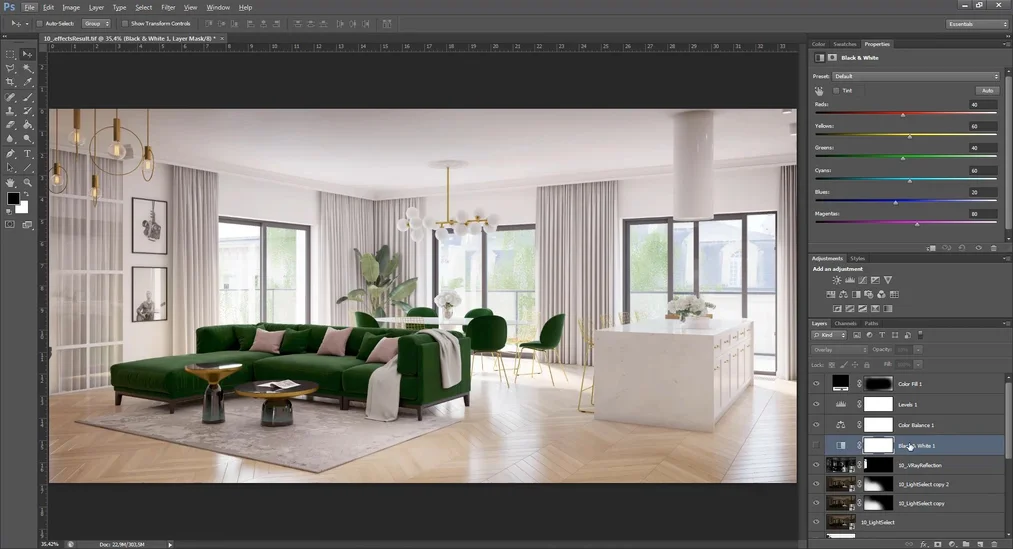Screen dimensions: 1013x549
Task: Open the blending mode Overlay dropdown
Action: click(x=841, y=349)
